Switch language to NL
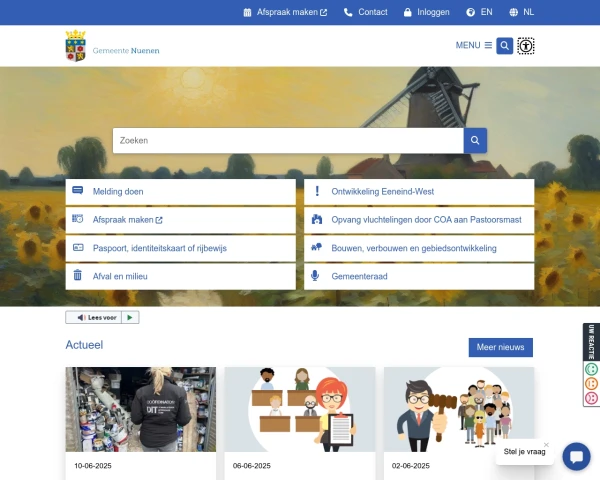600x480 pixels. click(x=528, y=12)
